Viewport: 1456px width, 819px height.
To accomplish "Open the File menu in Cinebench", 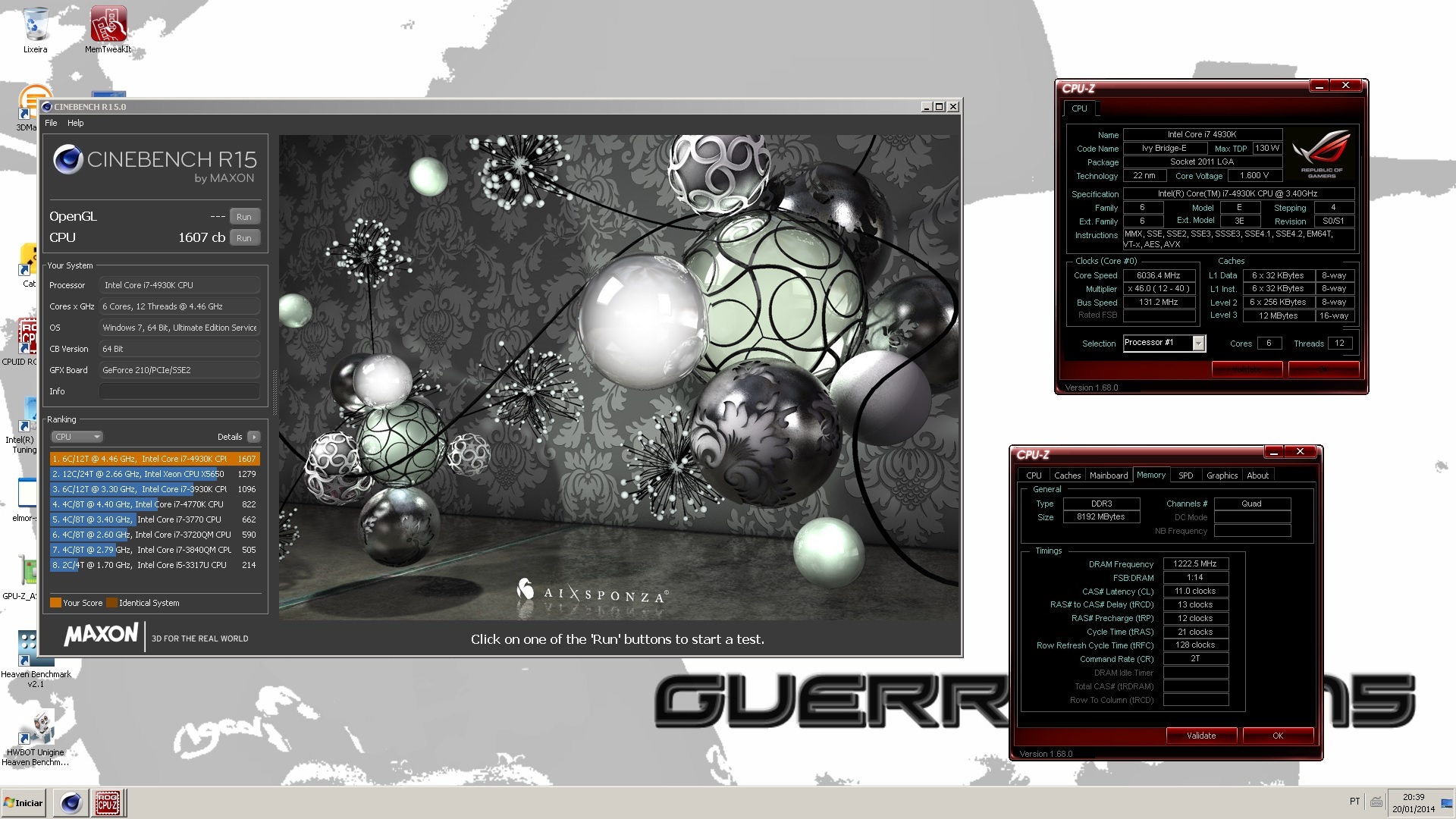I will coord(51,123).
